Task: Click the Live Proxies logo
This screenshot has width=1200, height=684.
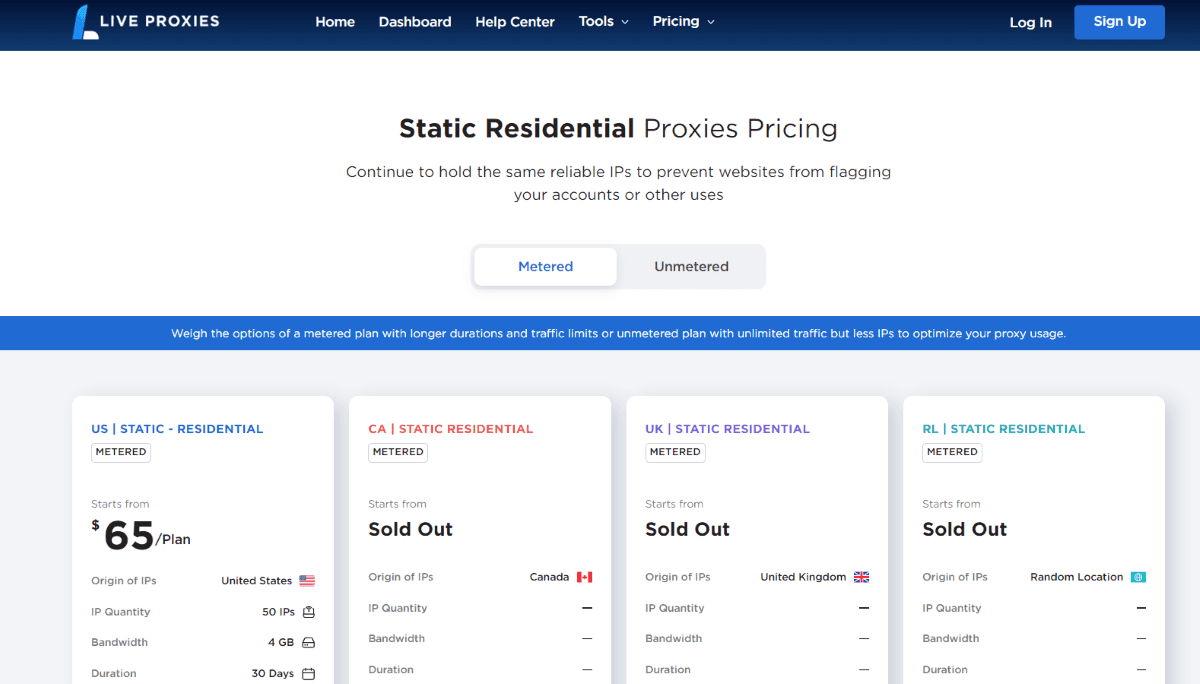Action: click(x=146, y=21)
